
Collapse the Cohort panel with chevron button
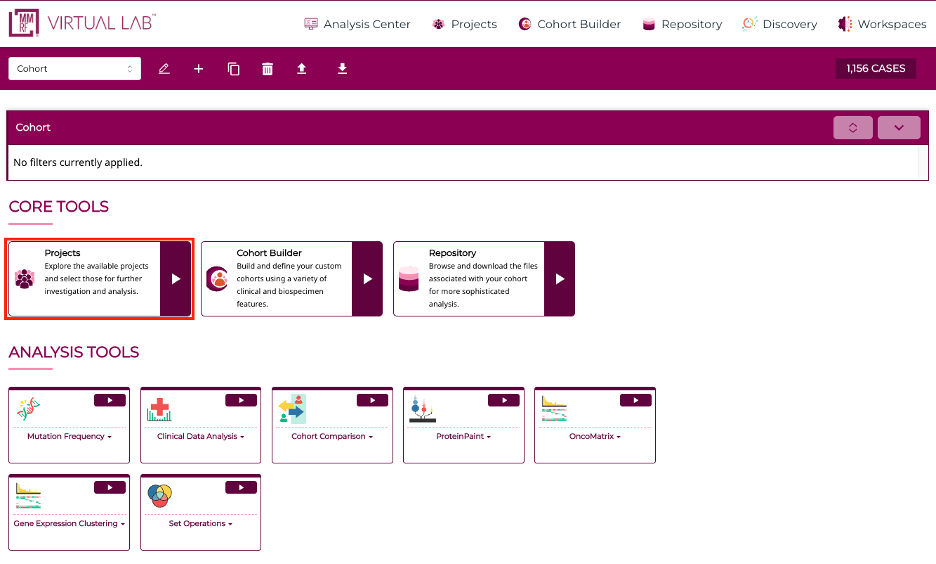[x=899, y=128]
